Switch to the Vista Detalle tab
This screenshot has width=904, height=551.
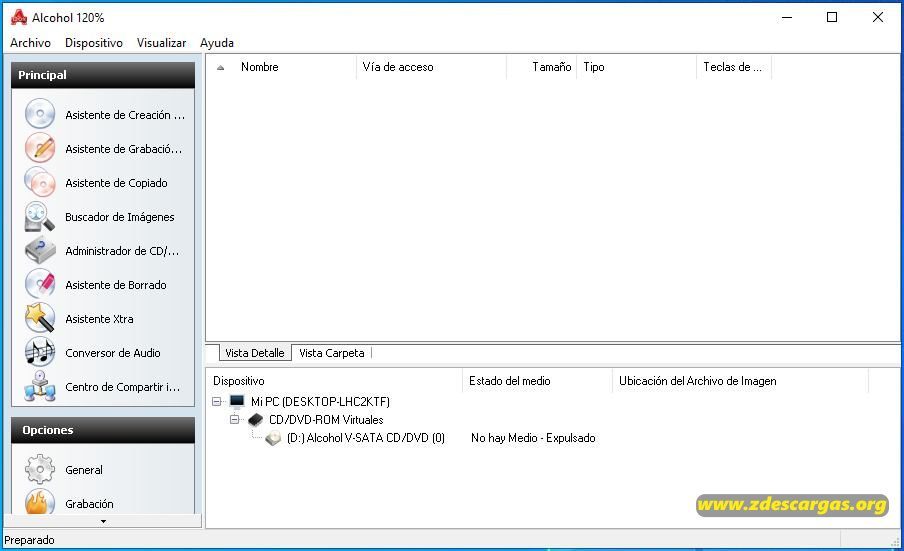click(x=255, y=353)
